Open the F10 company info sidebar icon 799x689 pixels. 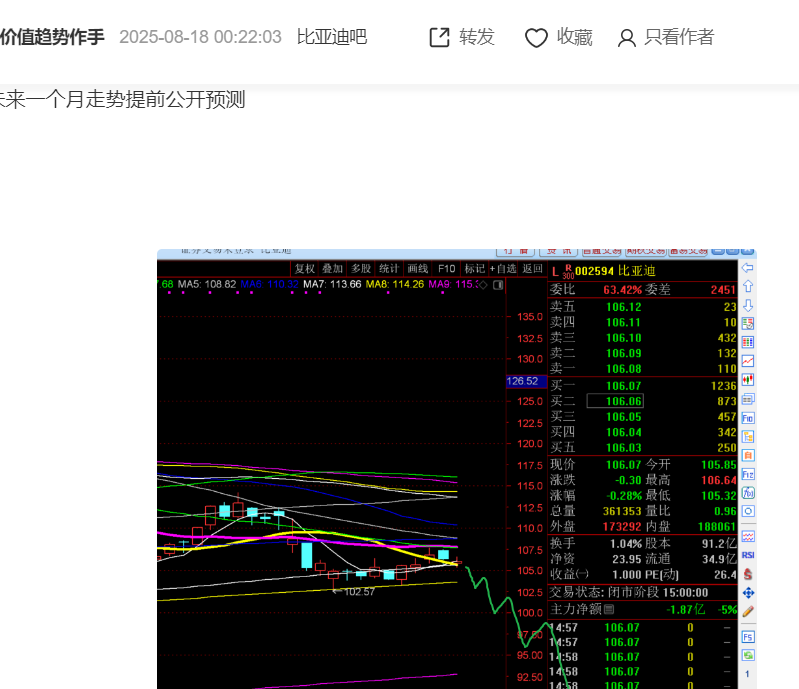[x=748, y=418]
